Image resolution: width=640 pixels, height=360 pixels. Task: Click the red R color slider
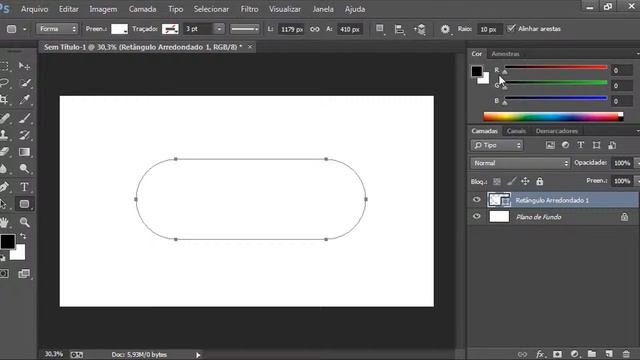(556, 67)
